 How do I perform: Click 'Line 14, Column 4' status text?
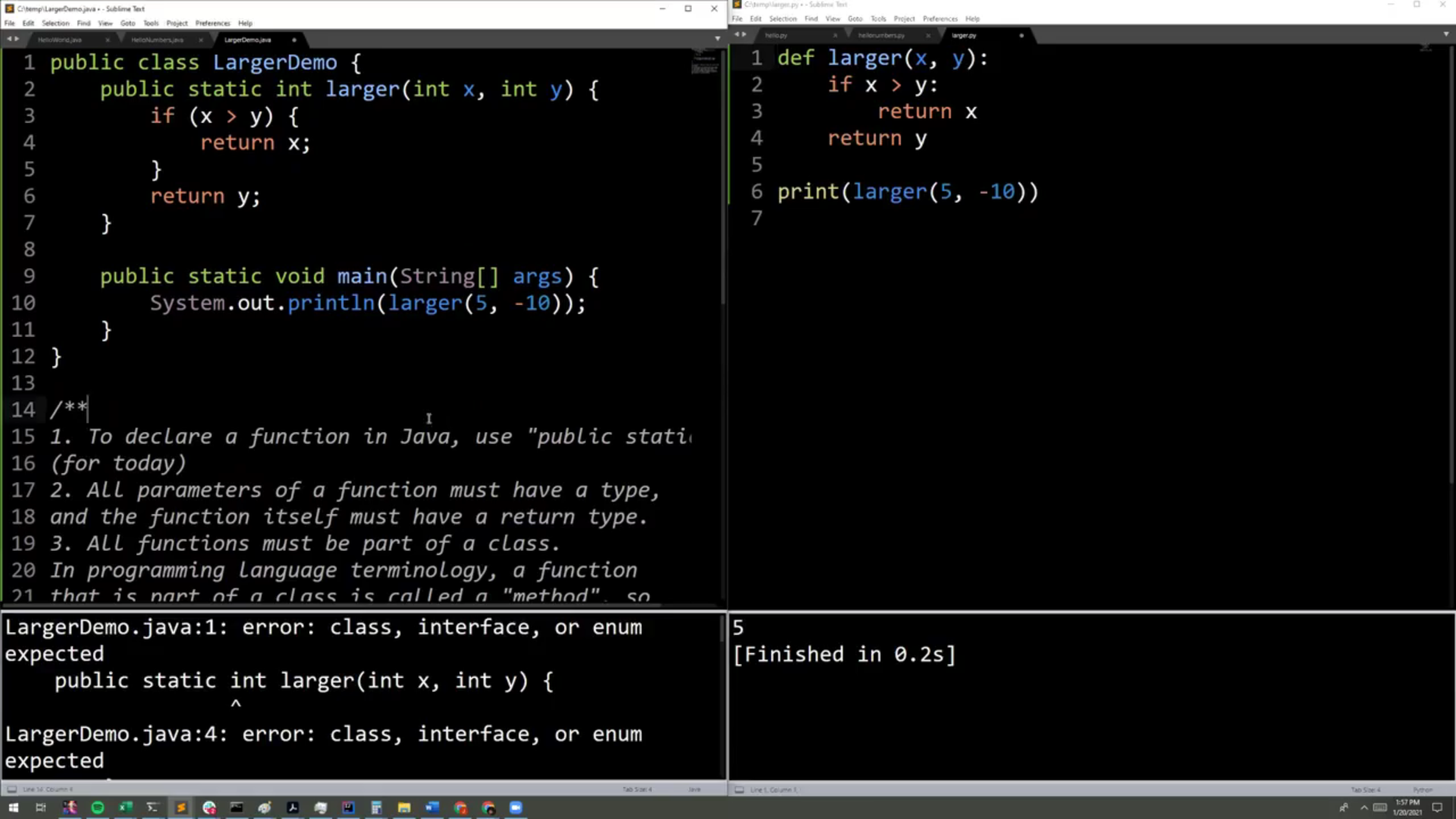[x=49, y=789]
